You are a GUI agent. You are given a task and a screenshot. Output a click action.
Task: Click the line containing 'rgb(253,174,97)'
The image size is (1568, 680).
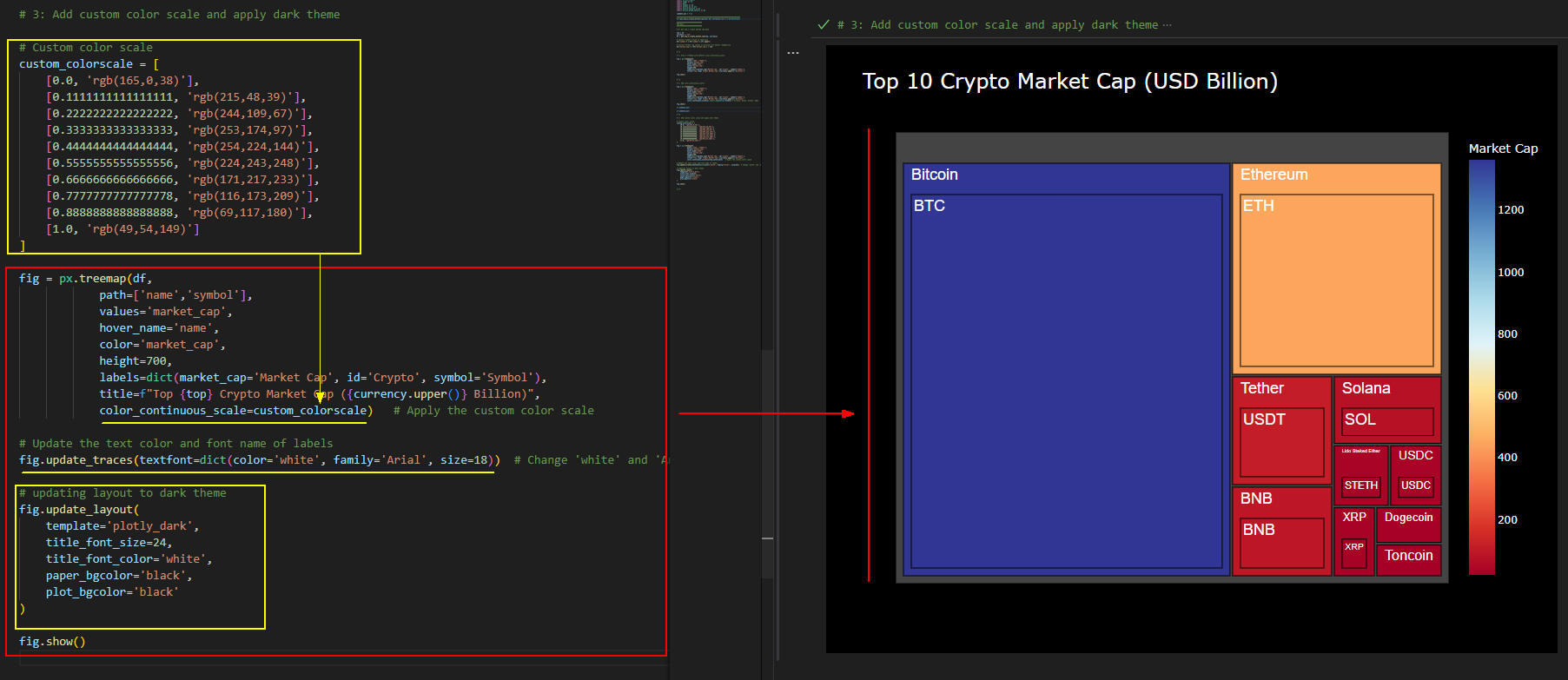tap(179, 130)
